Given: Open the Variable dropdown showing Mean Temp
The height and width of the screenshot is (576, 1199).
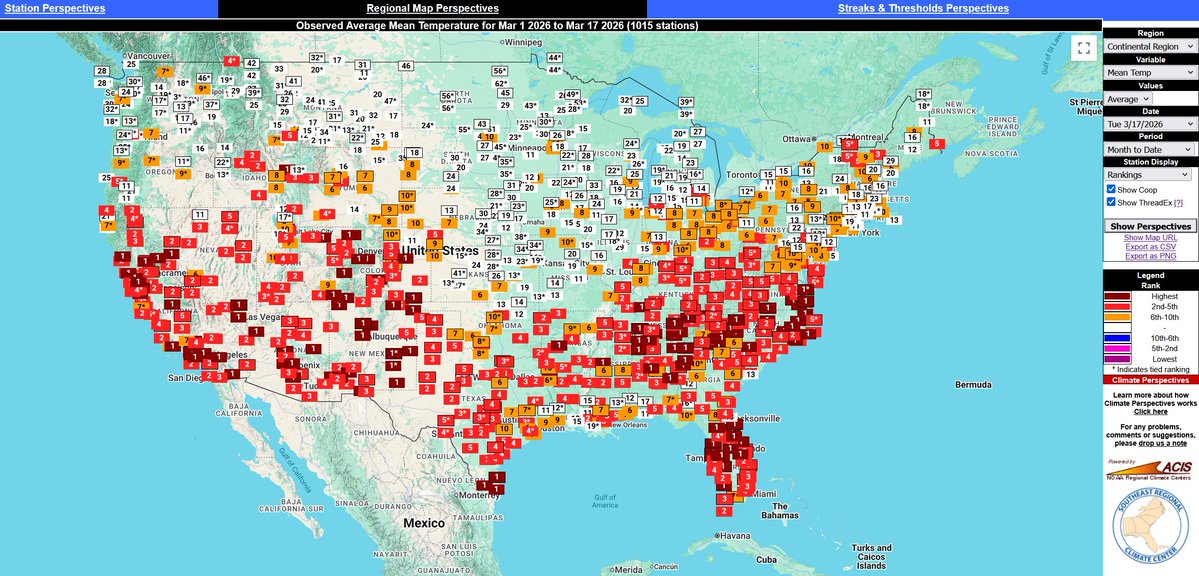Looking at the screenshot, I should [1150, 73].
